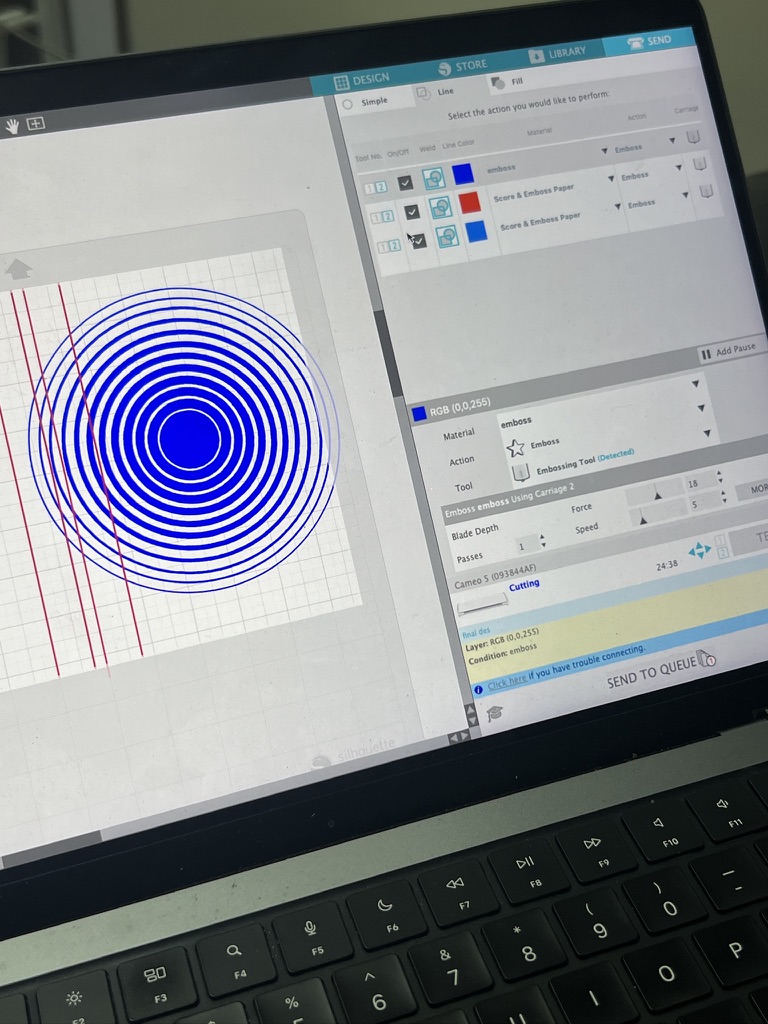Toggle the checkbox in the red line row
The height and width of the screenshot is (1024, 768).
click(x=412, y=212)
